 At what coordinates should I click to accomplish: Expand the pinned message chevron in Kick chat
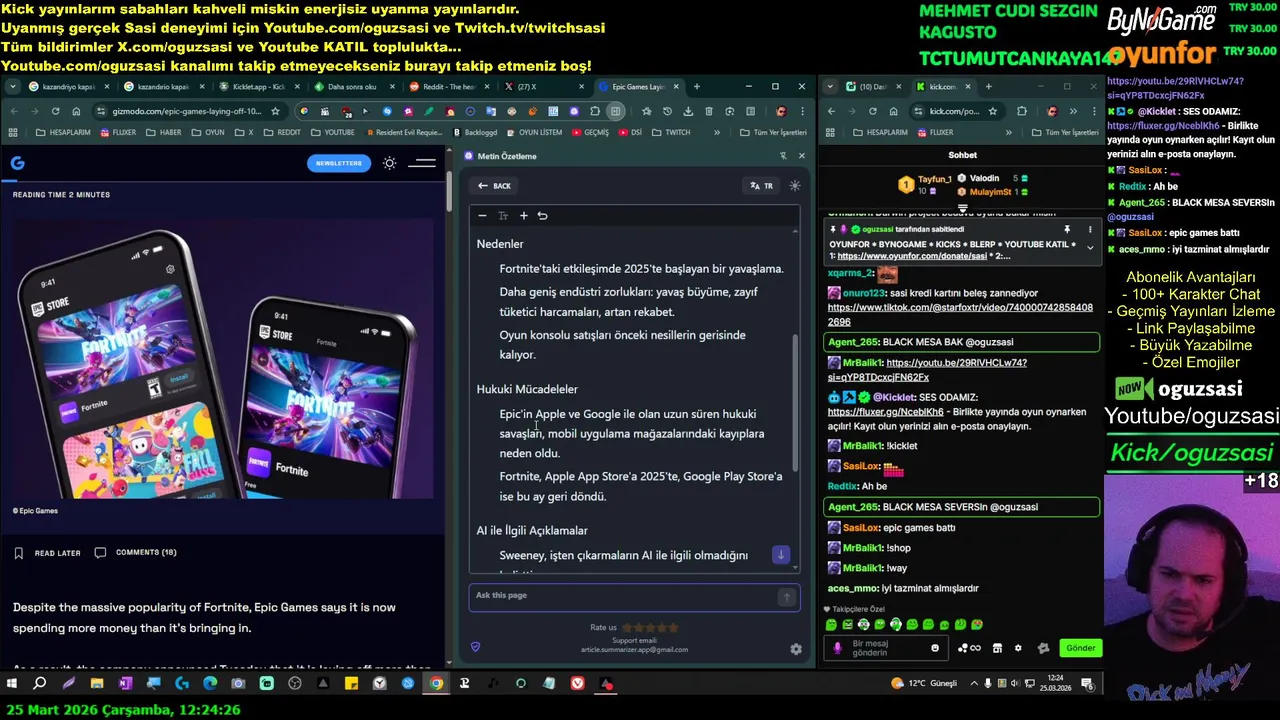(1090, 248)
